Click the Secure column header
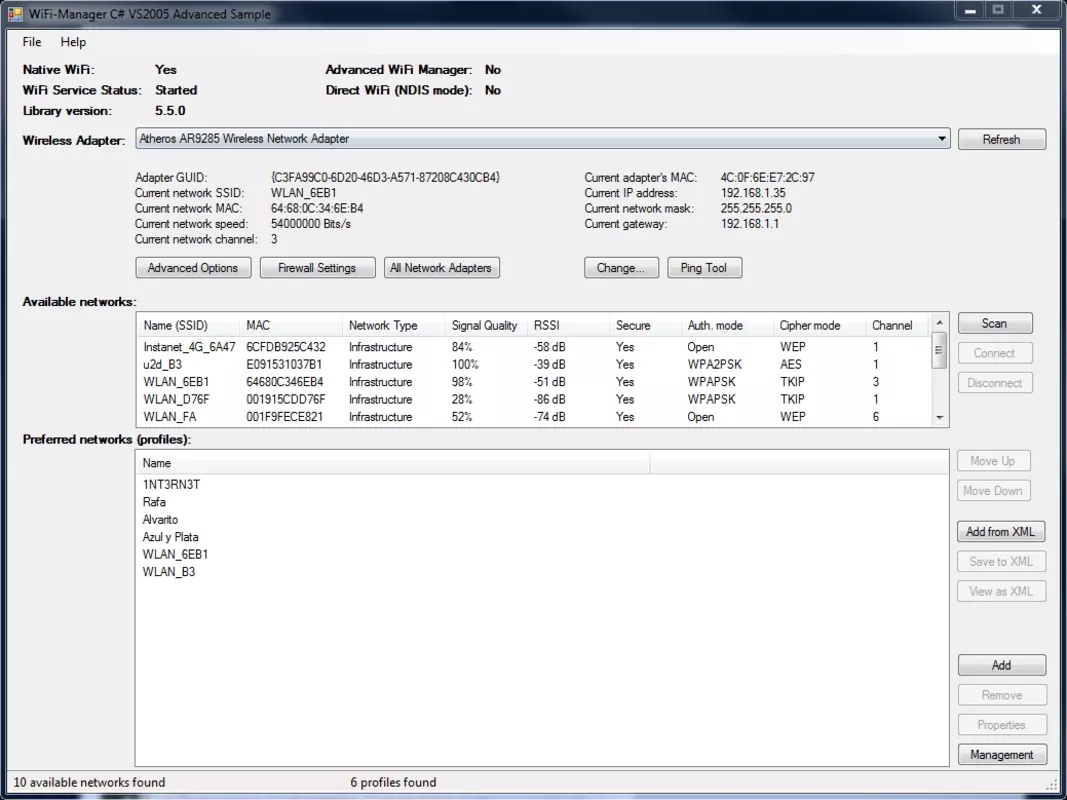The height and width of the screenshot is (800, 1067). (x=645, y=326)
